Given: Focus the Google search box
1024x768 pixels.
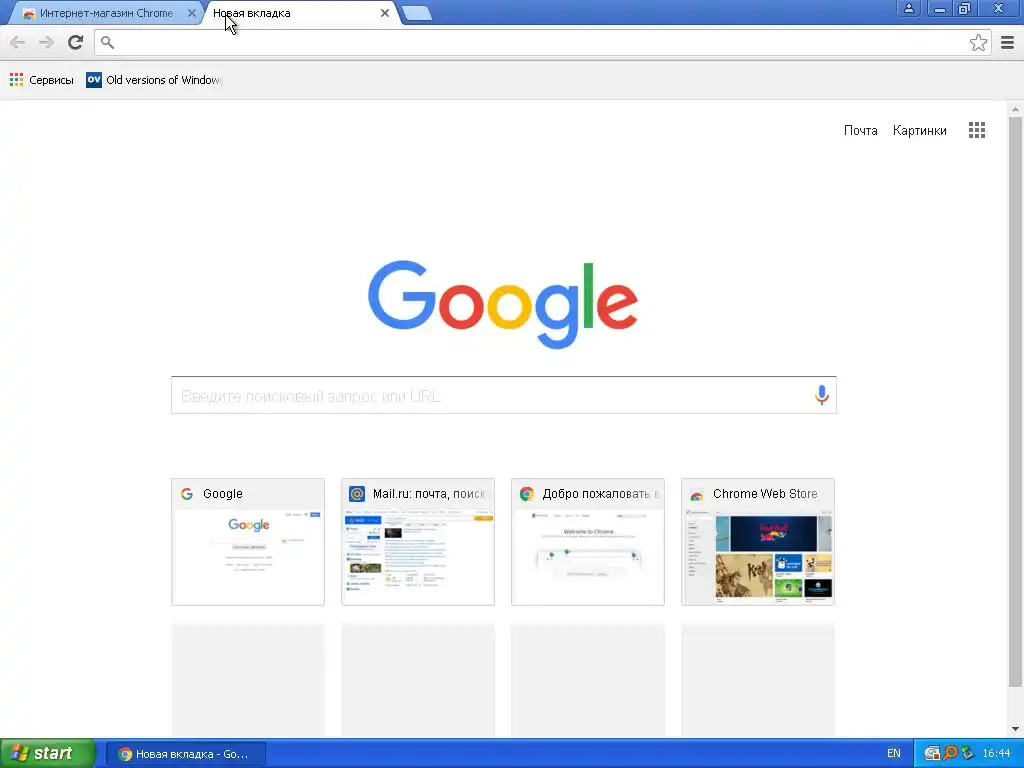Looking at the screenshot, I should (x=504, y=395).
